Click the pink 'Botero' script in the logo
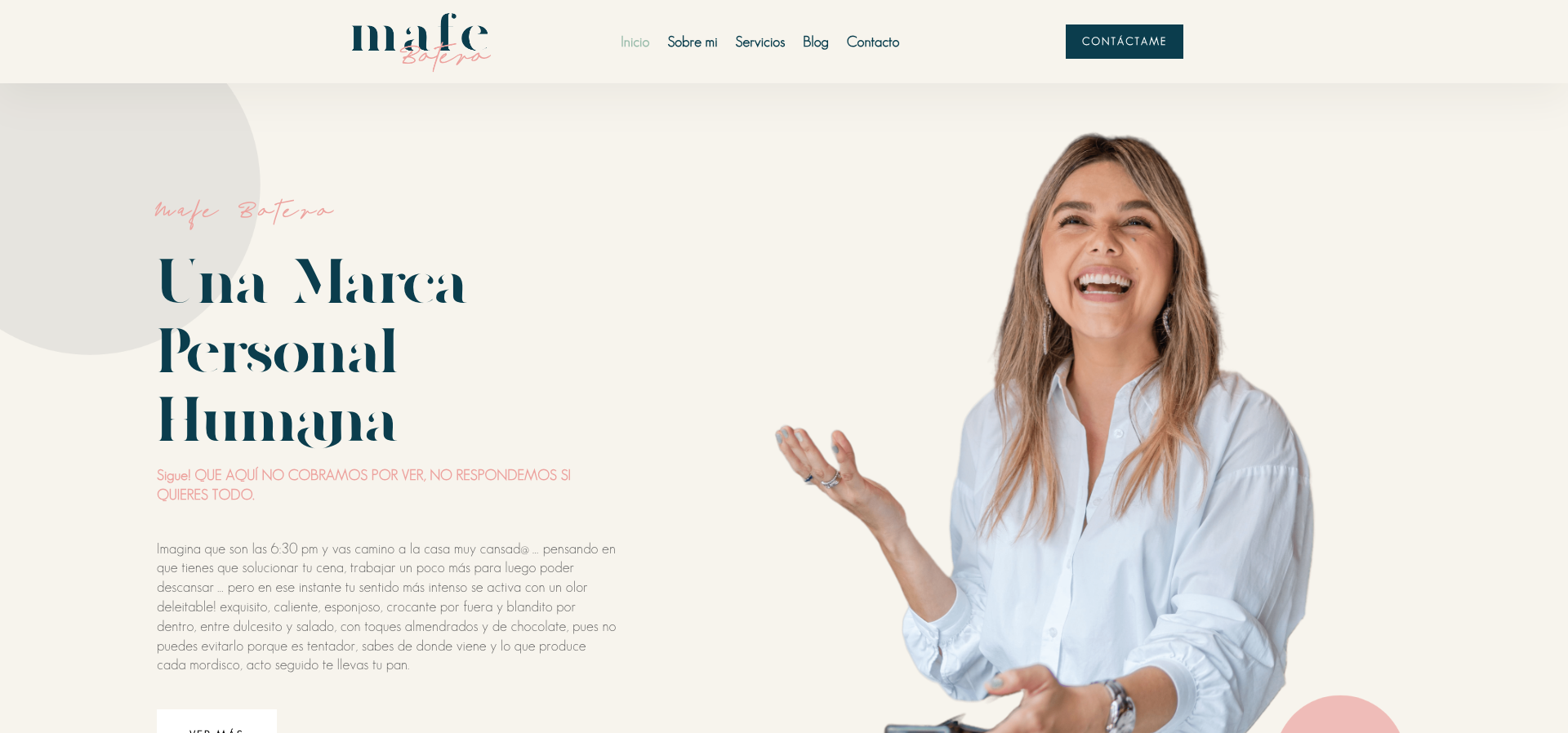 (x=445, y=57)
